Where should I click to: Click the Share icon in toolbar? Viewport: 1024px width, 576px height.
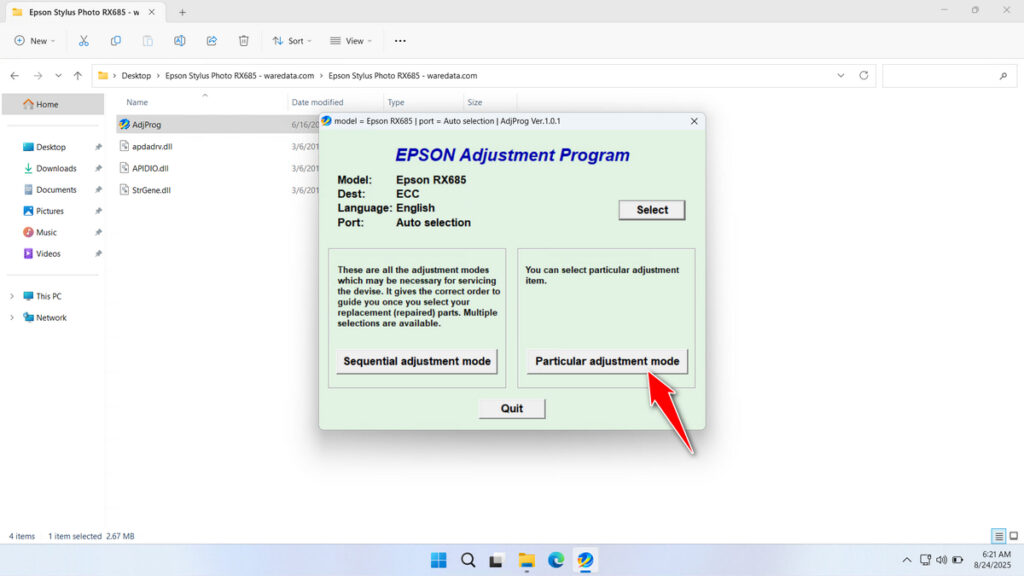pyautogui.click(x=212, y=40)
